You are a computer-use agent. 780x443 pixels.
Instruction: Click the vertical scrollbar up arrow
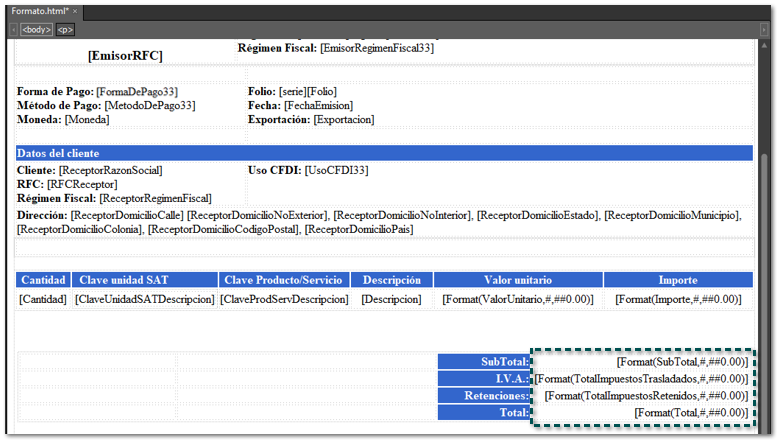coord(766,47)
